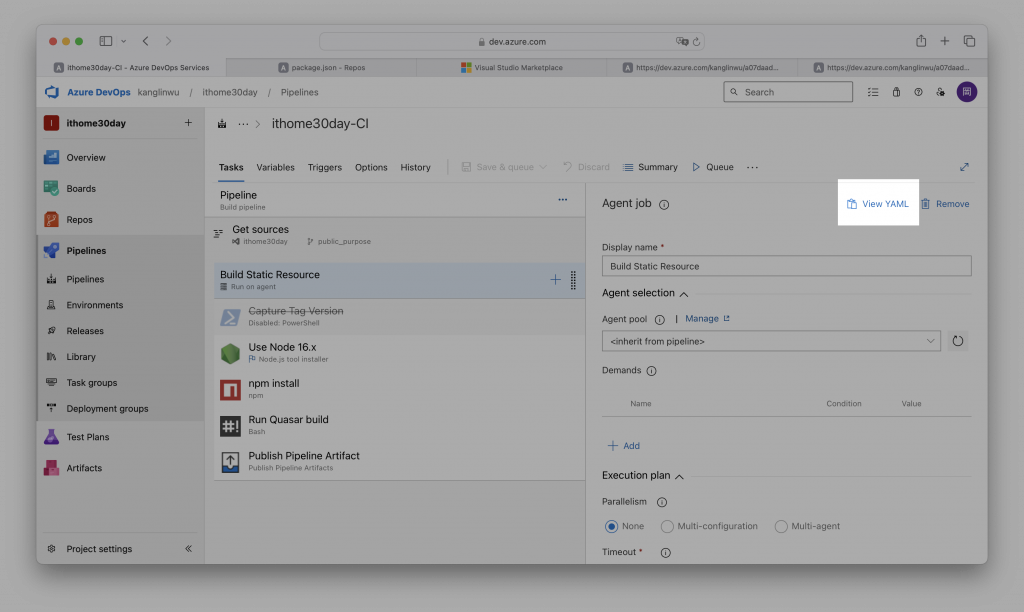Open the purple user avatar menu
Screen dimensions: 1024x612
coord(967,92)
